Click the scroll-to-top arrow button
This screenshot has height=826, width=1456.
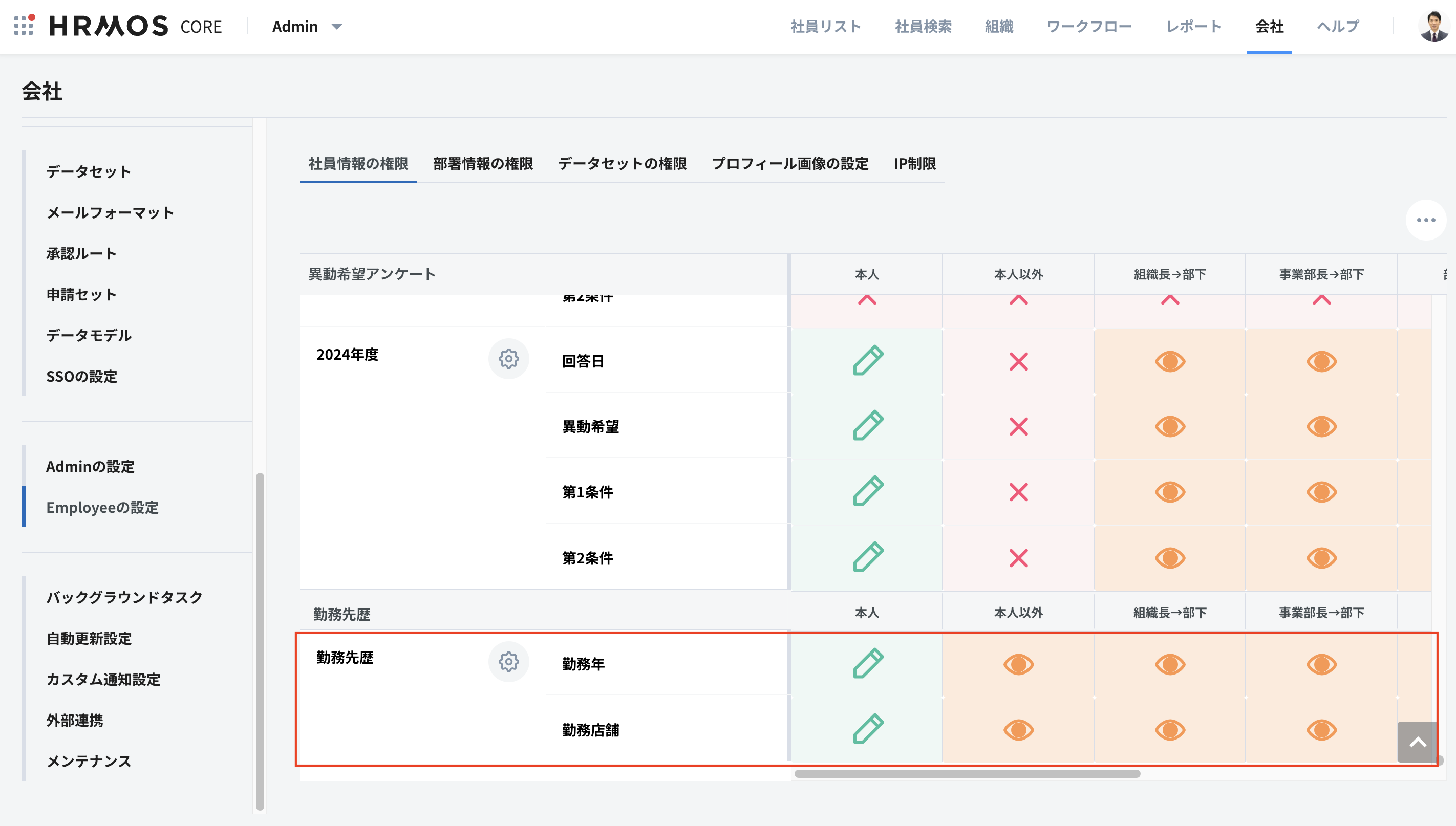1418,742
